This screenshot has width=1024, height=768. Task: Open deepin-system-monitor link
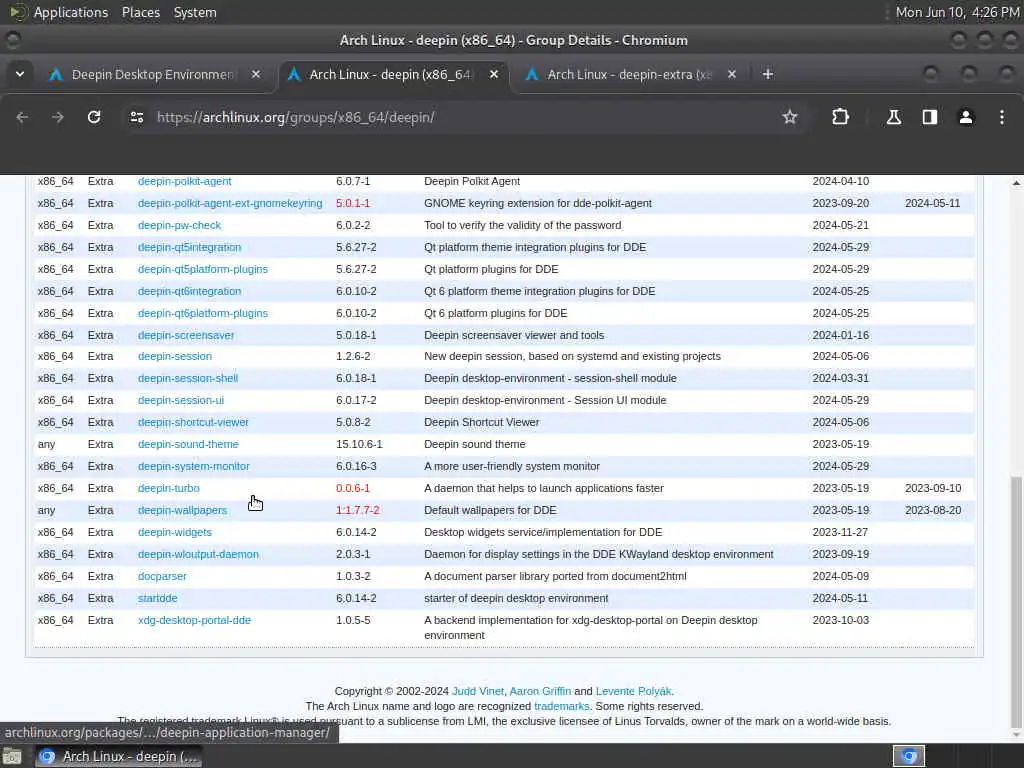[x=193, y=466]
